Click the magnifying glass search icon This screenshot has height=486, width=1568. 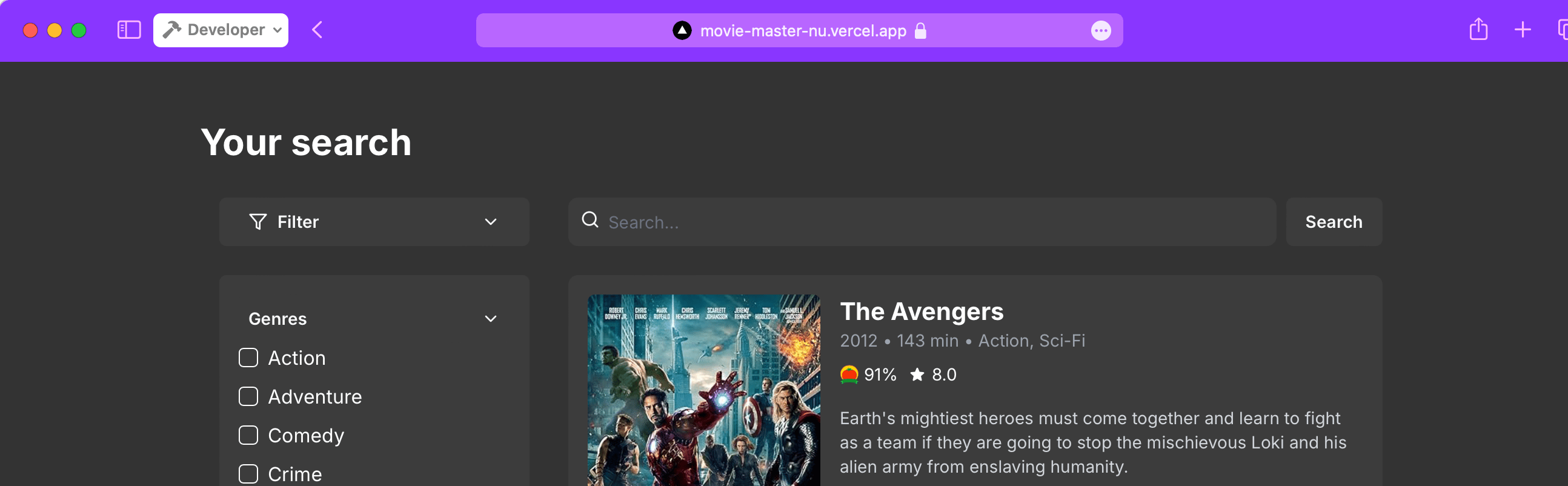pyautogui.click(x=590, y=220)
